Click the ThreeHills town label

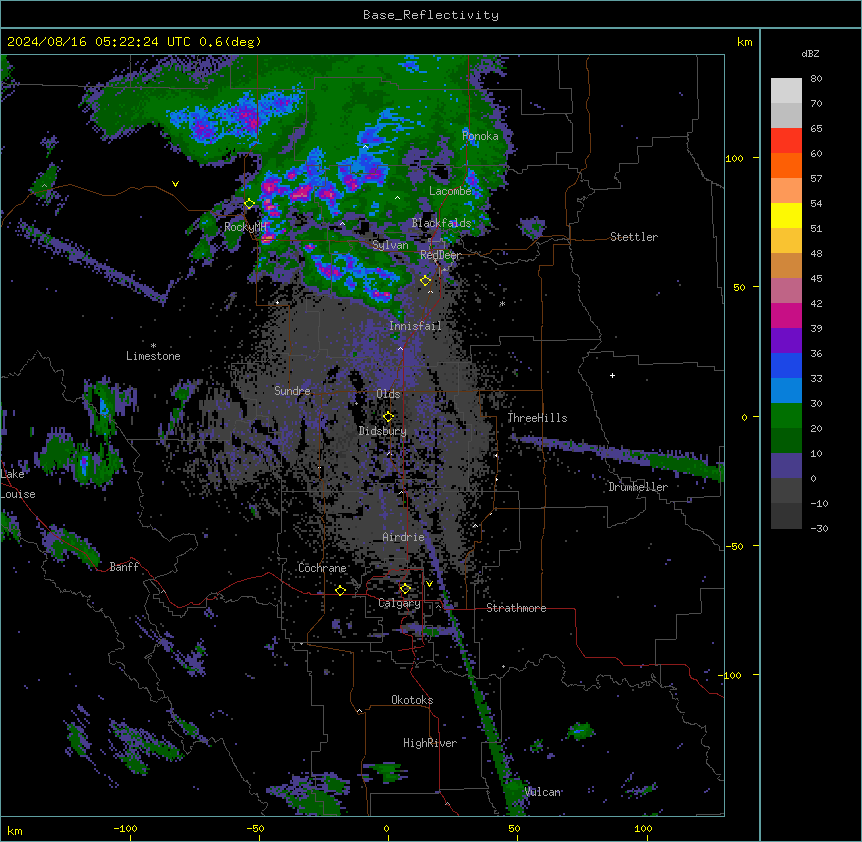(537, 418)
